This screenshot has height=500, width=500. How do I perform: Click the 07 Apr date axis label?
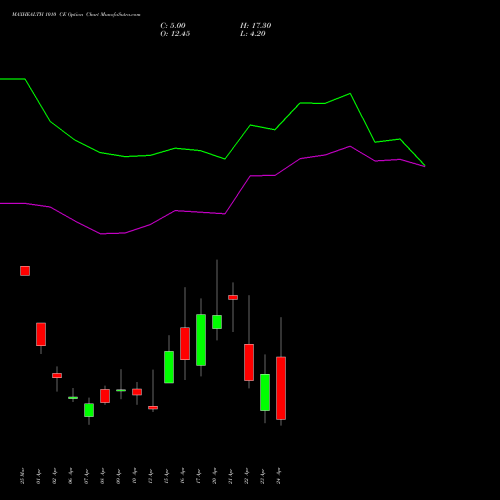(x=86, y=476)
